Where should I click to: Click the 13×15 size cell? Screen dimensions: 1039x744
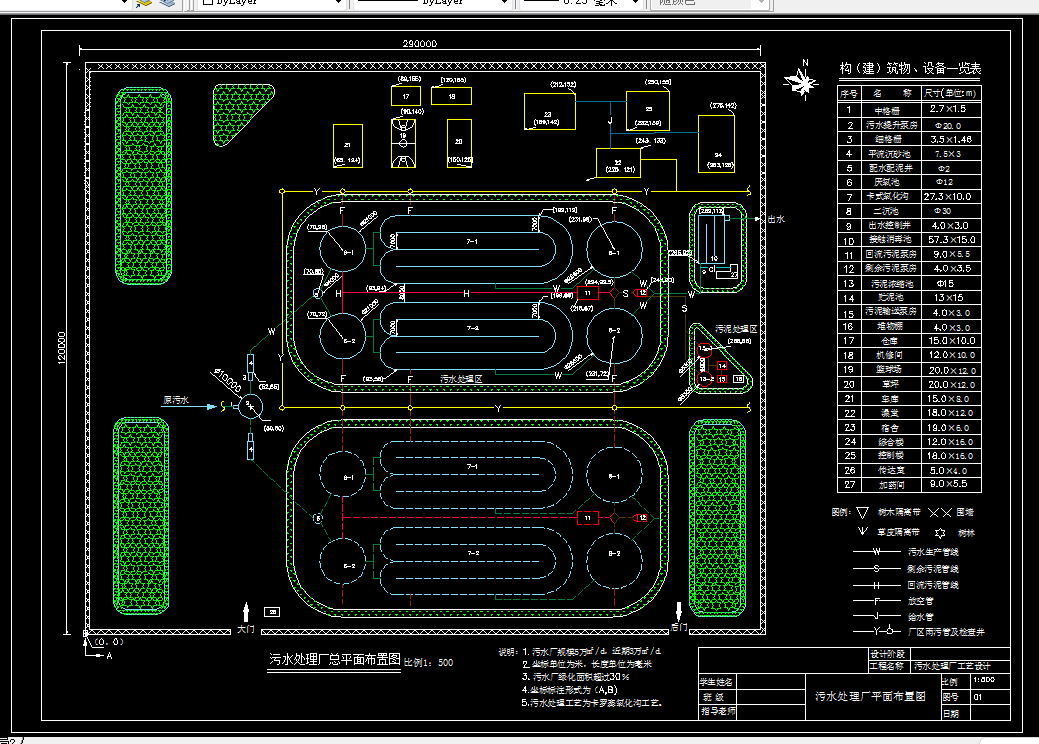pos(948,297)
